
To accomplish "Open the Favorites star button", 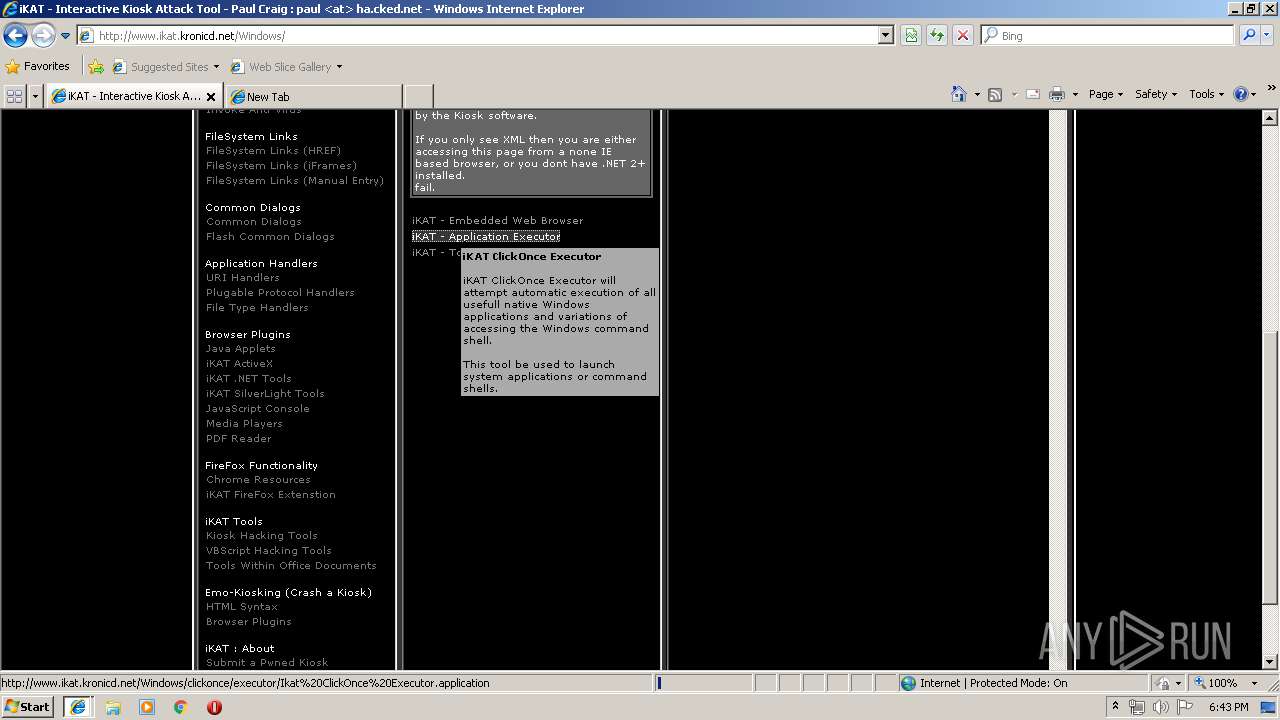I will tap(38, 66).
